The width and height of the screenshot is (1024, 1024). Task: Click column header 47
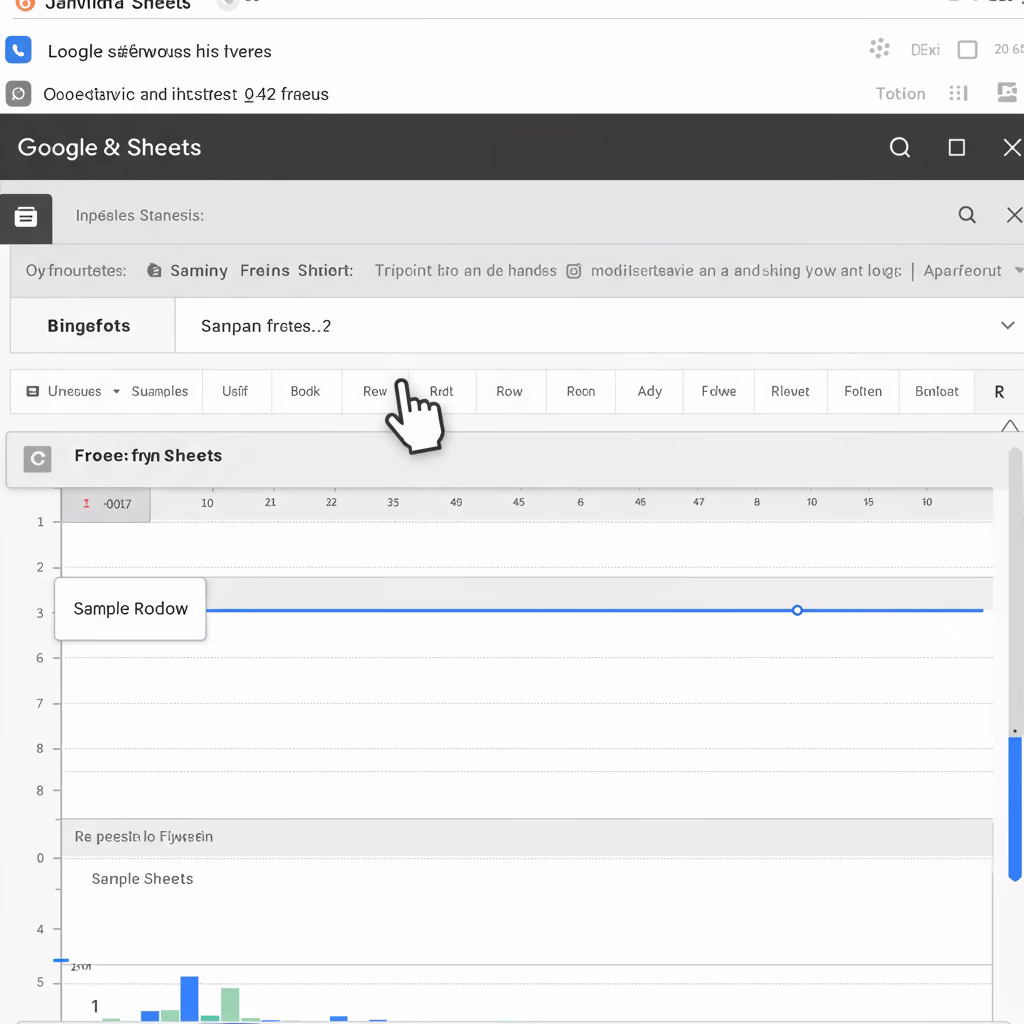(699, 502)
